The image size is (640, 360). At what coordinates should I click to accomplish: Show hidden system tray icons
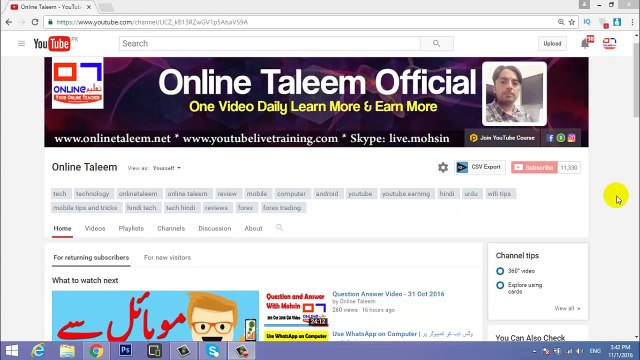tap(534, 351)
